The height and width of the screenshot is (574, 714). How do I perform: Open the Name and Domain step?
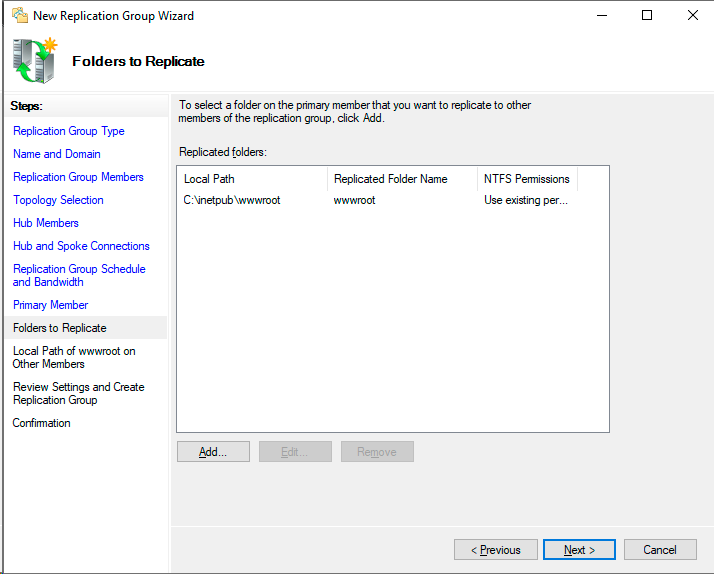coord(57,154)
